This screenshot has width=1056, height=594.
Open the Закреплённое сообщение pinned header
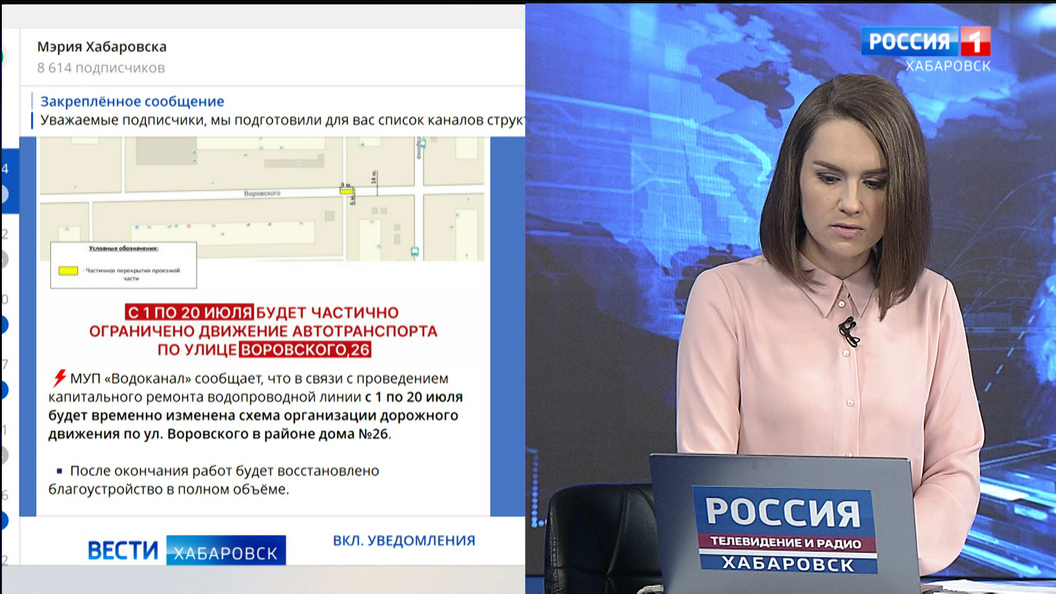tap(132, 101)
